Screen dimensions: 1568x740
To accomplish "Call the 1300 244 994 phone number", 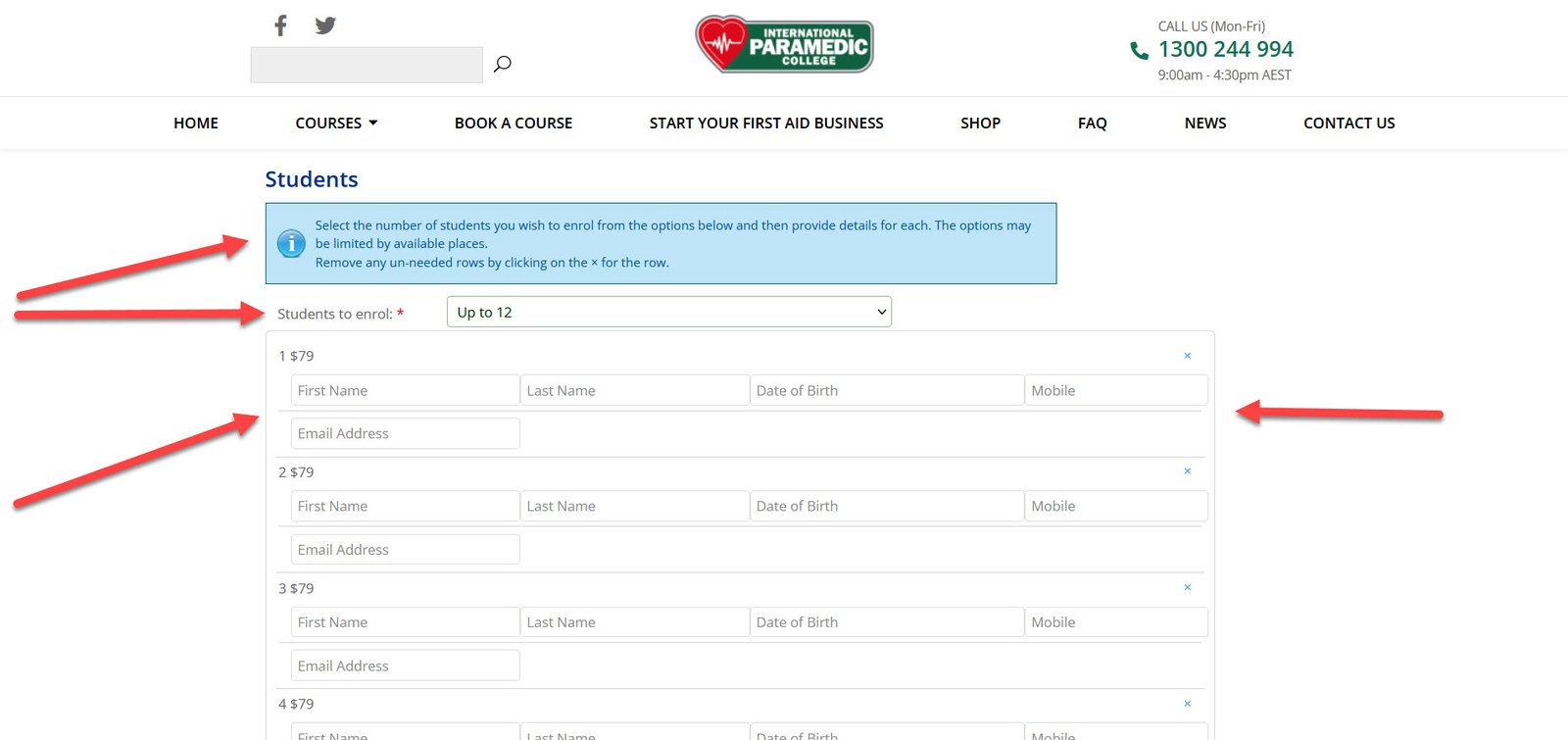I will click(x=1225, y=49).
